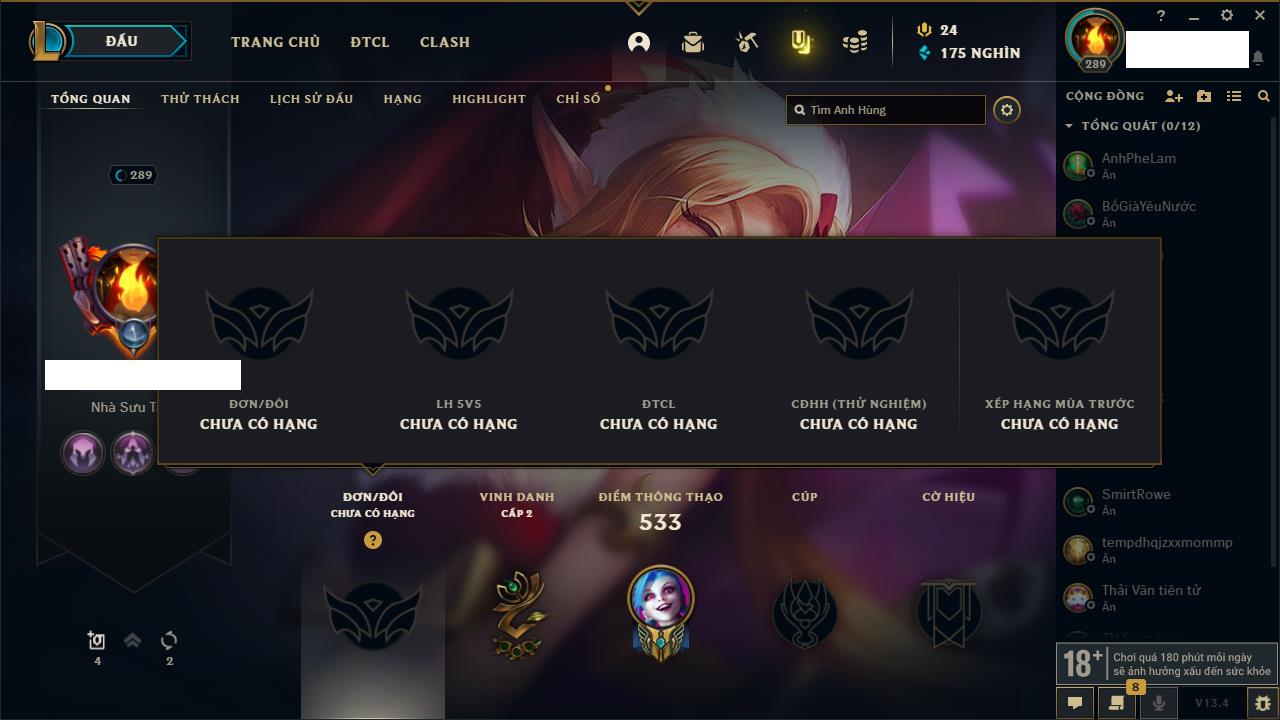Open the Store coins icon
Viewport: 1280px width, 720px height.
[x=855, y=42]
